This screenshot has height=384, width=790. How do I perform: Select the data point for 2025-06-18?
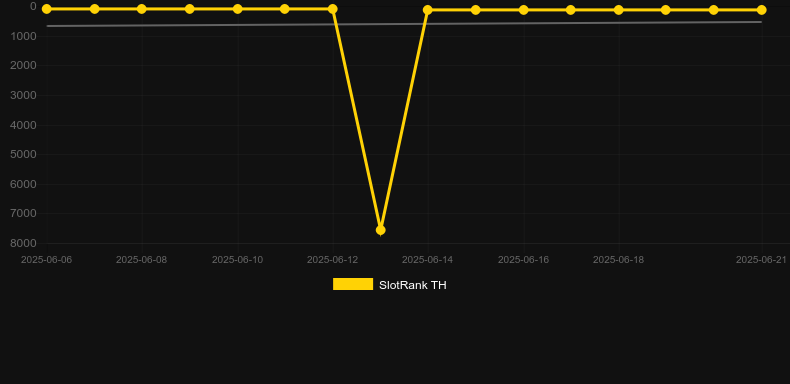tap(619, 10)
